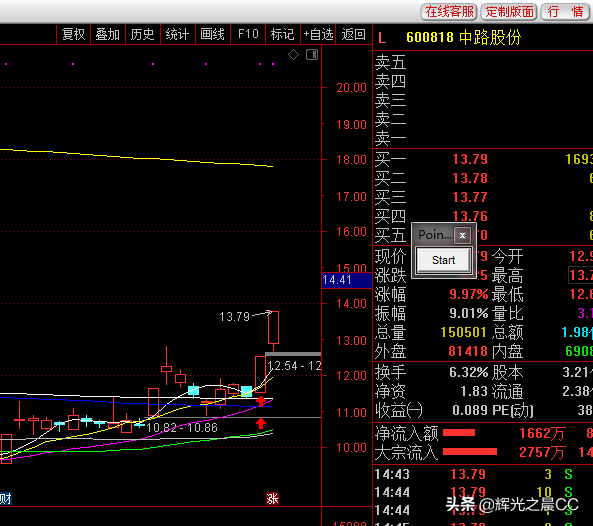Click the 收益(一) value 0.089
Screen dimensions: 593x526
coord(470,410)
